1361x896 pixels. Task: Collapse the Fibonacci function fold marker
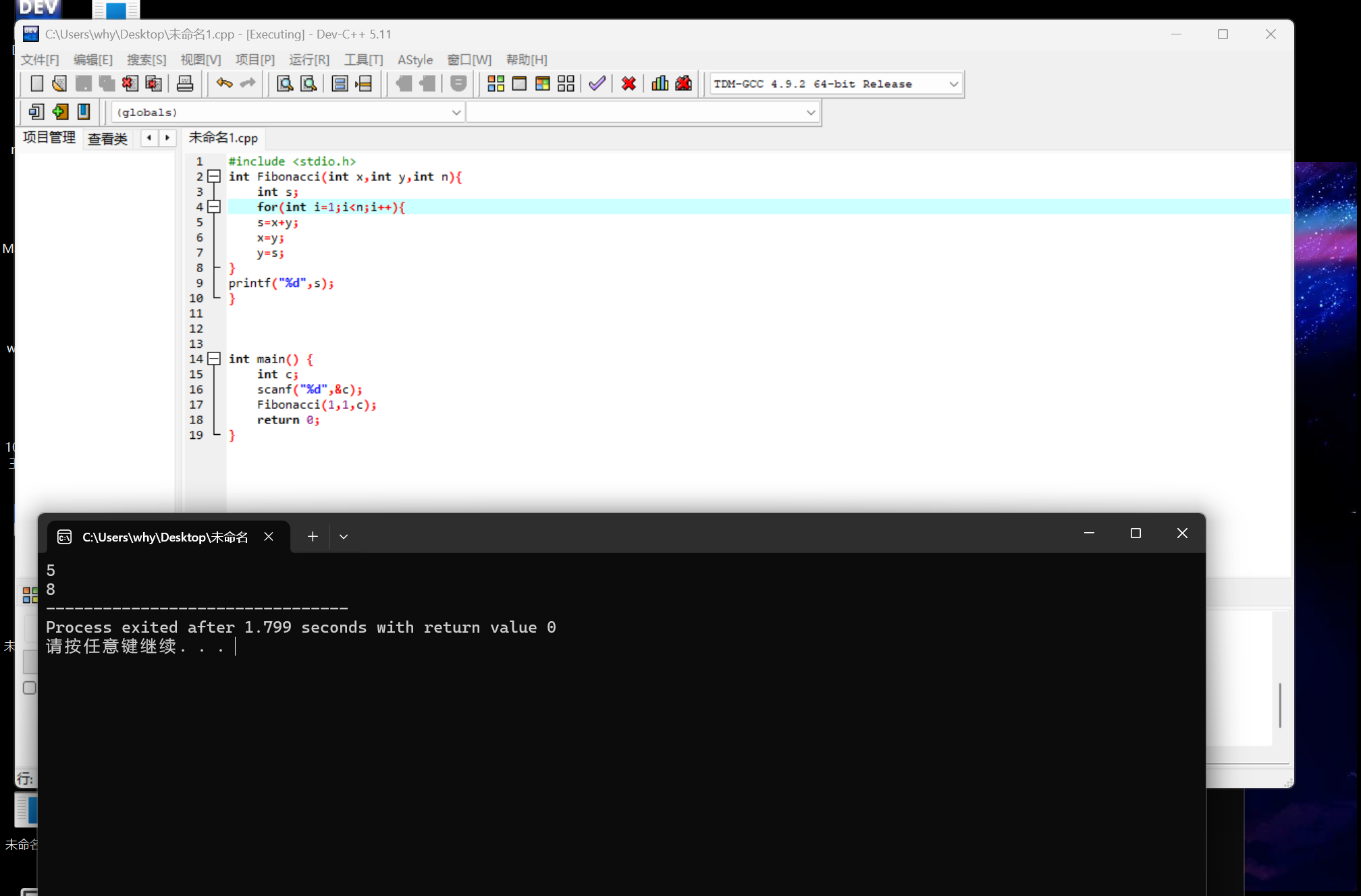[x=214, y=177]
